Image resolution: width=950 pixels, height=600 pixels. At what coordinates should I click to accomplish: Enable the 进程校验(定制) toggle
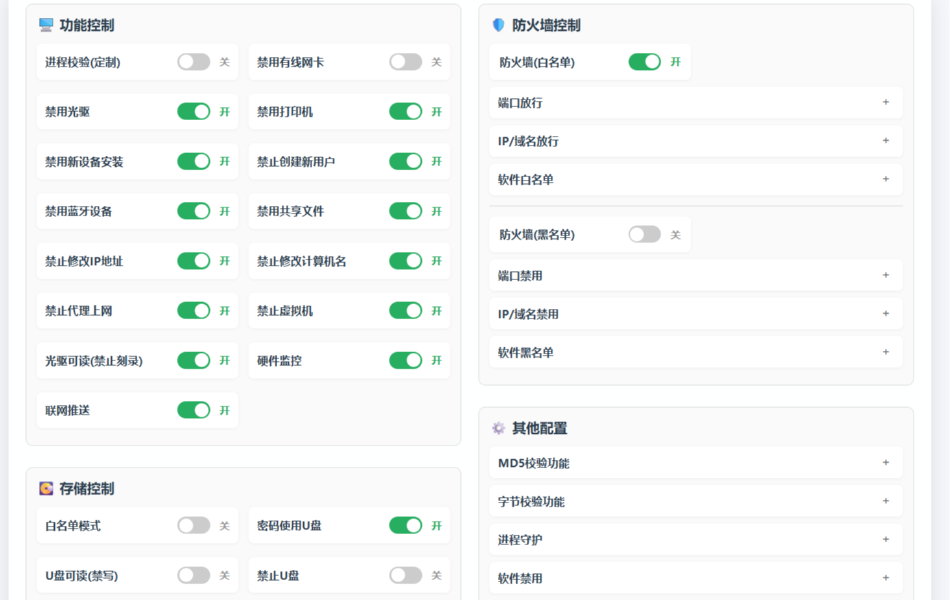pyautogui.click(x=194, y=62)
